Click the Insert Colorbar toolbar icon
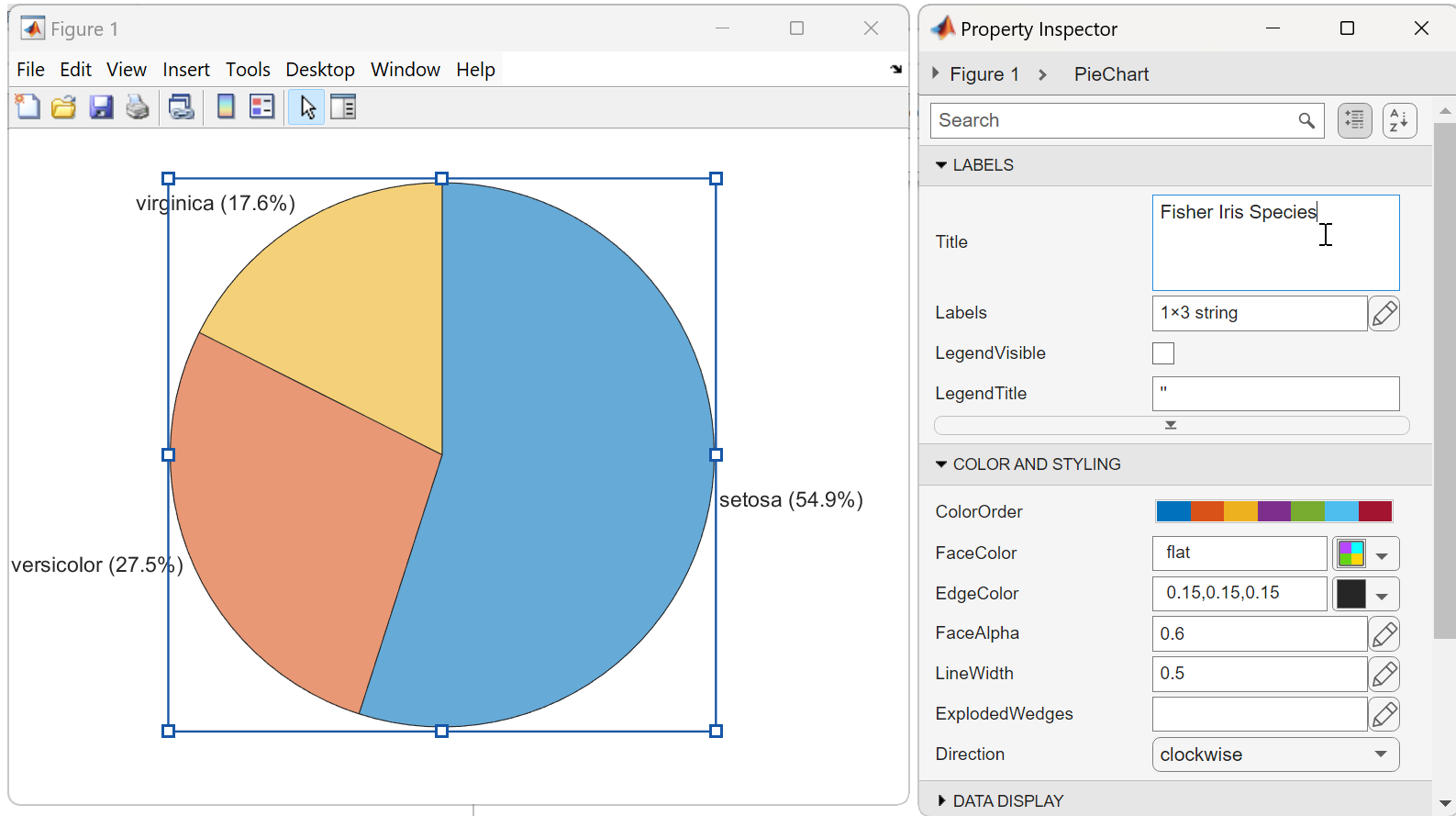 point(226,107)
